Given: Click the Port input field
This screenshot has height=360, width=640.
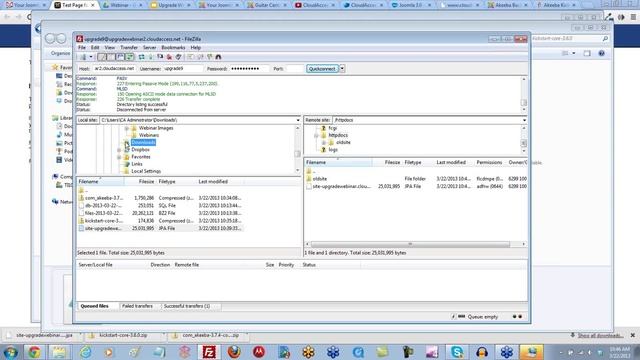Looking at the screenshot, I should coord(295,69).
